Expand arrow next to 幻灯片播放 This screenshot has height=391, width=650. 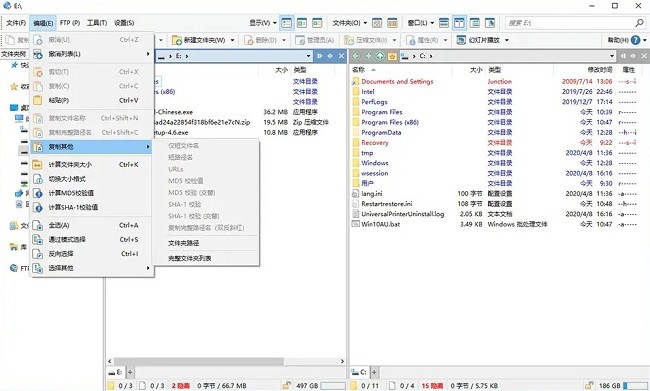point(507,40)
